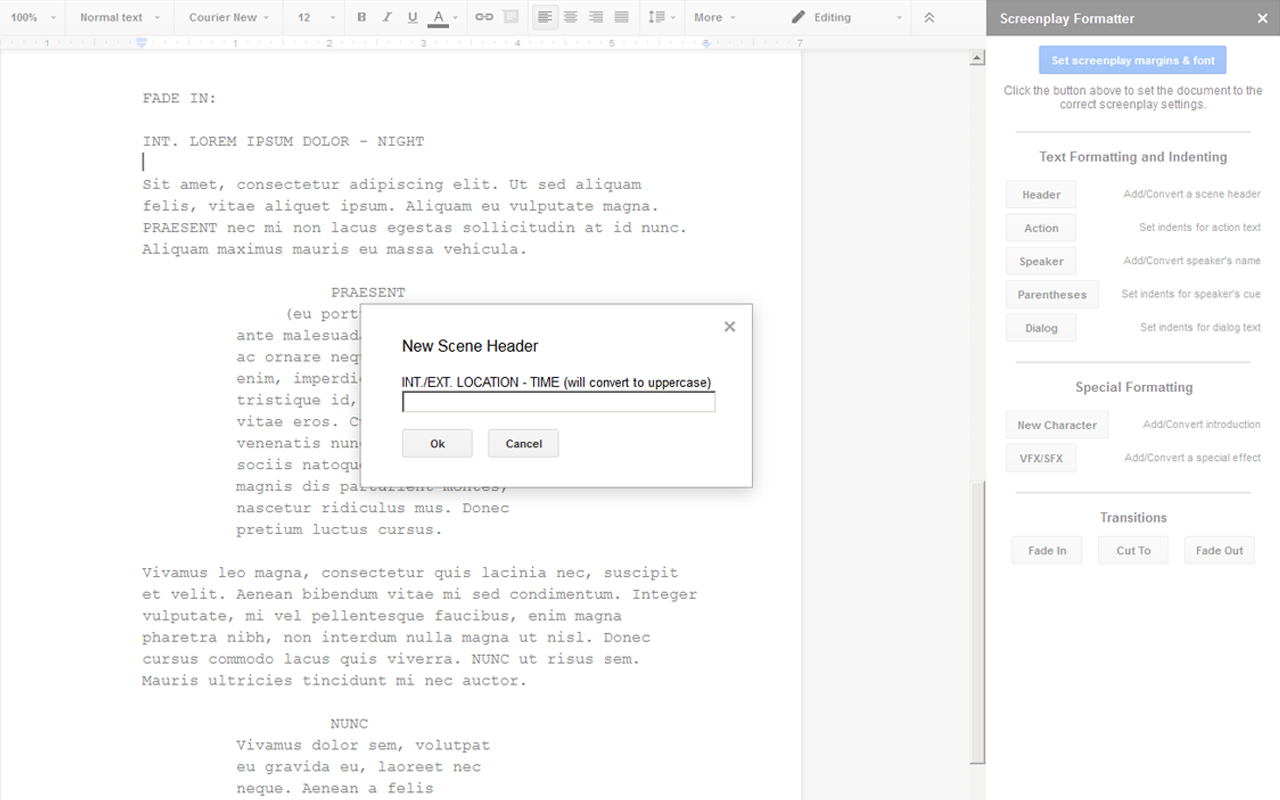Click the pencil Editing mode icon

(798, 17)
